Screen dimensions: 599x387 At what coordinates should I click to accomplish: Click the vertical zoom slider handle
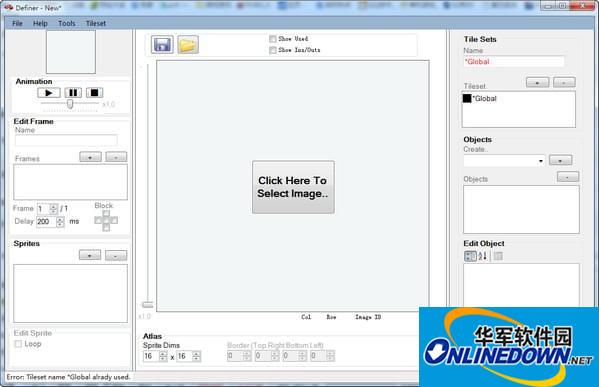point(147,304)
